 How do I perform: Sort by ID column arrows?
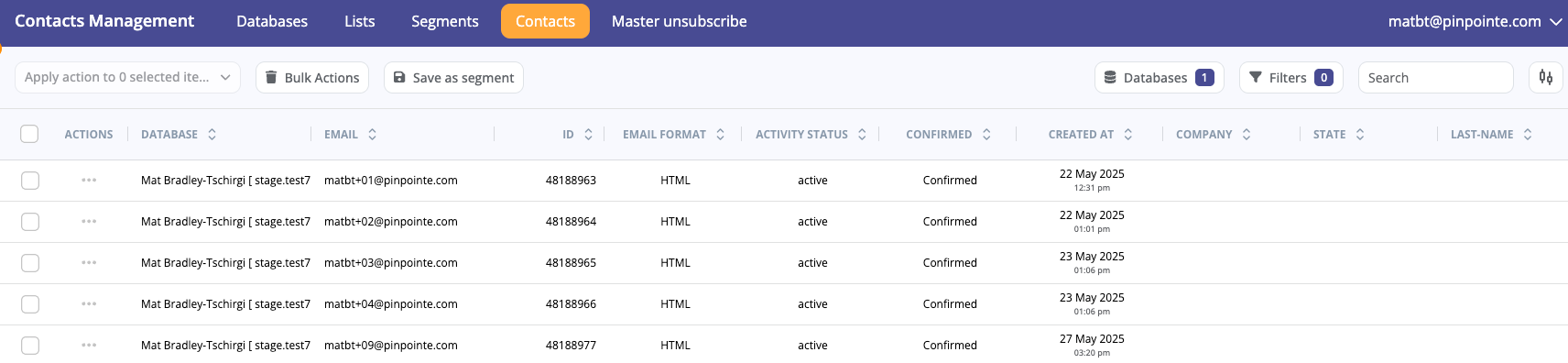588,135
